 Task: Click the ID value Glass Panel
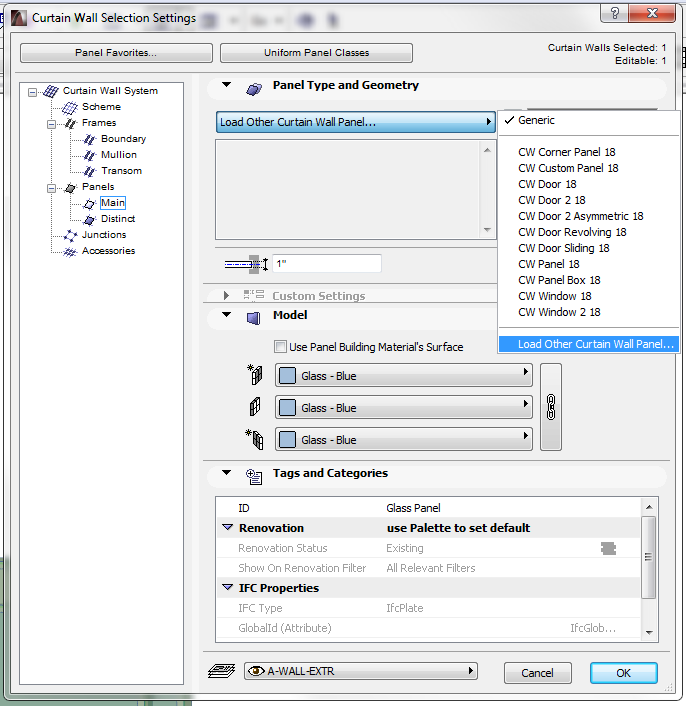[413, 508]
